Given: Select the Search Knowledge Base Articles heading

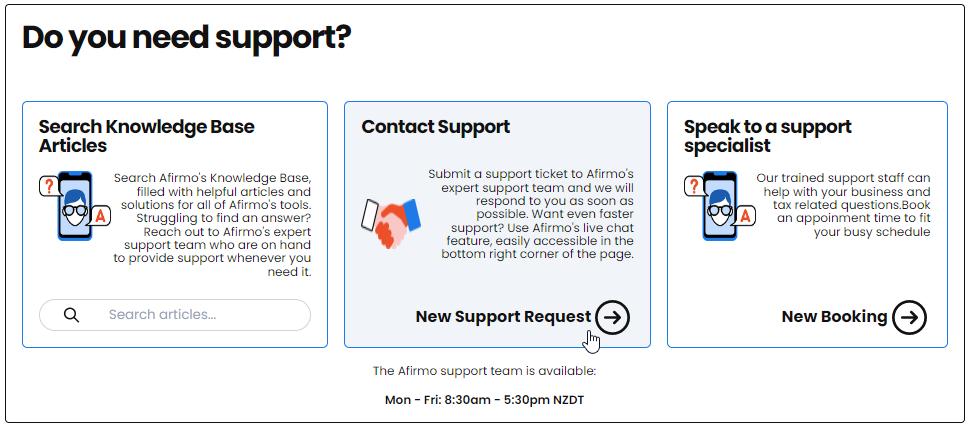Looking at the screenshot, I should point(147,136).
